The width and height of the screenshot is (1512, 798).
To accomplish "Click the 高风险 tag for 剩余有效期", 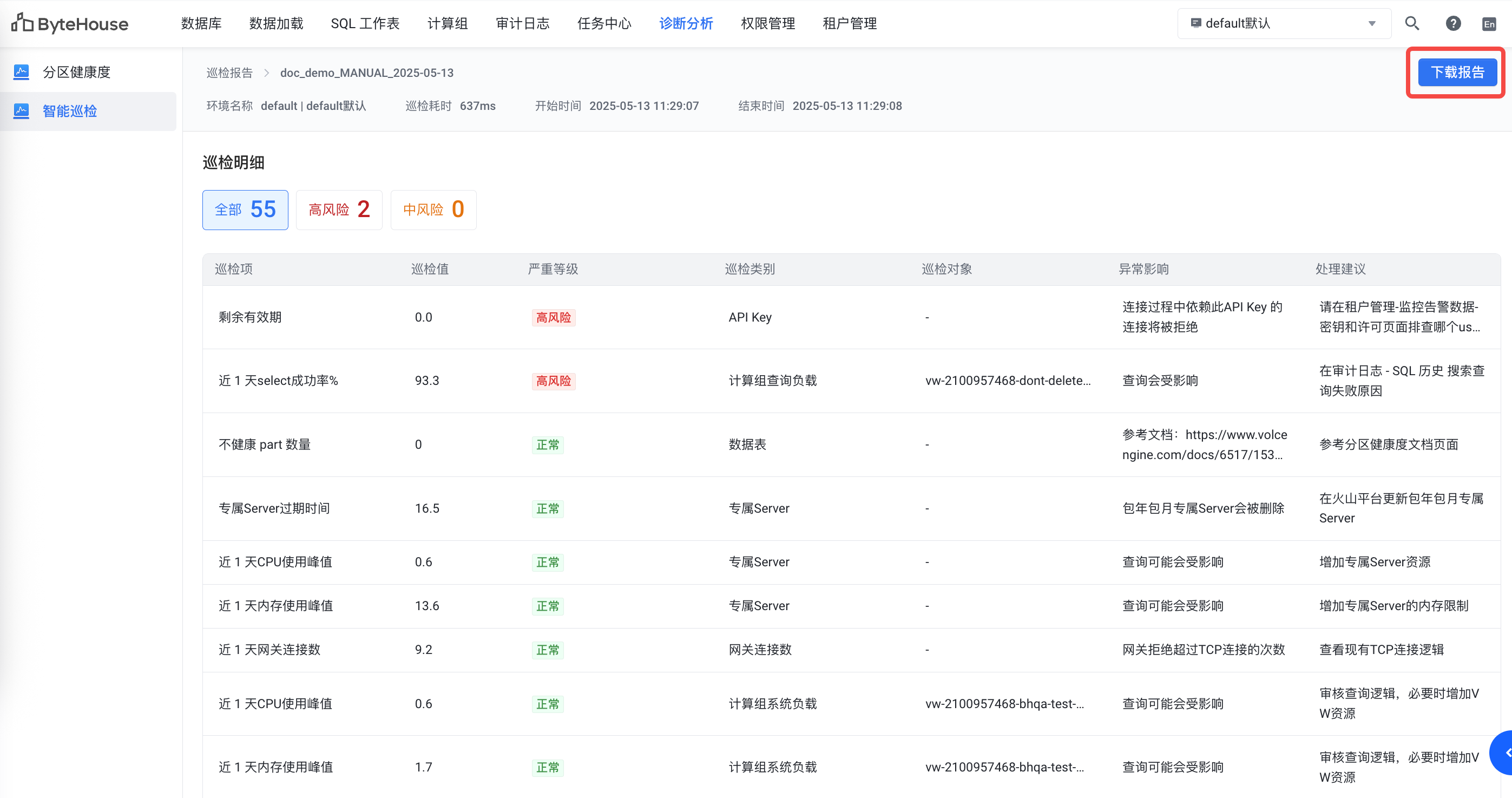I will point(553,318).
